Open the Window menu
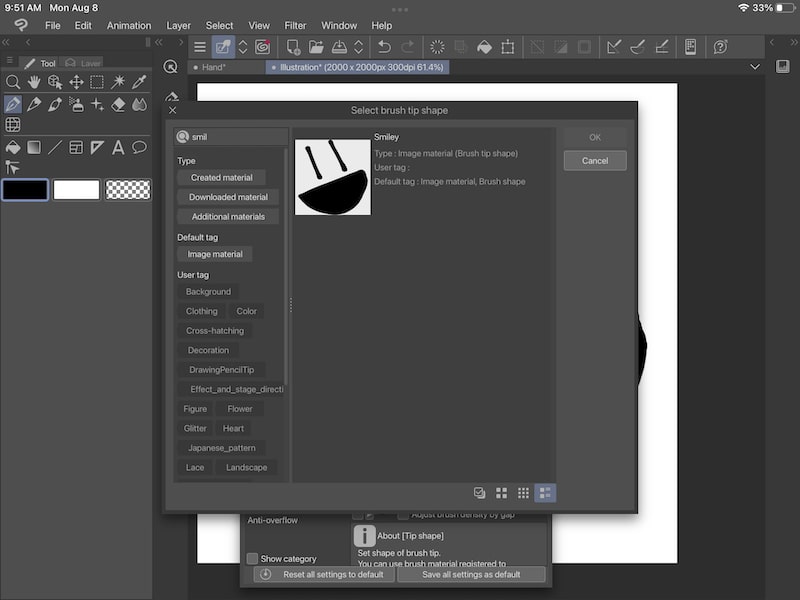The height and width of the screenshot is (600, 800). pos(339,25)
